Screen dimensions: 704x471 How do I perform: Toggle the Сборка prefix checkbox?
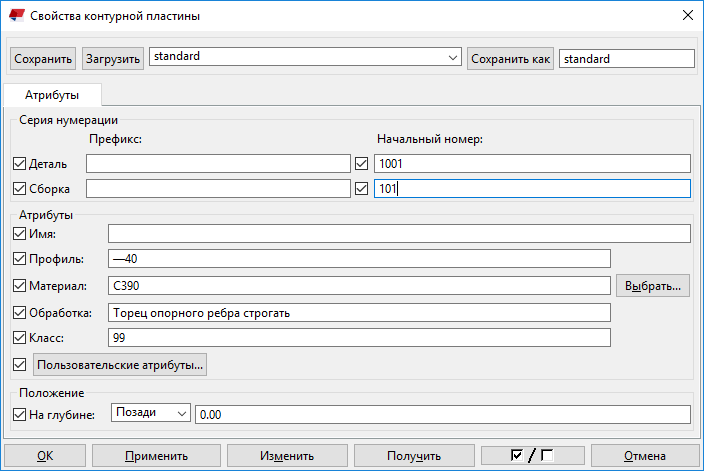click(x=20, y=188)
